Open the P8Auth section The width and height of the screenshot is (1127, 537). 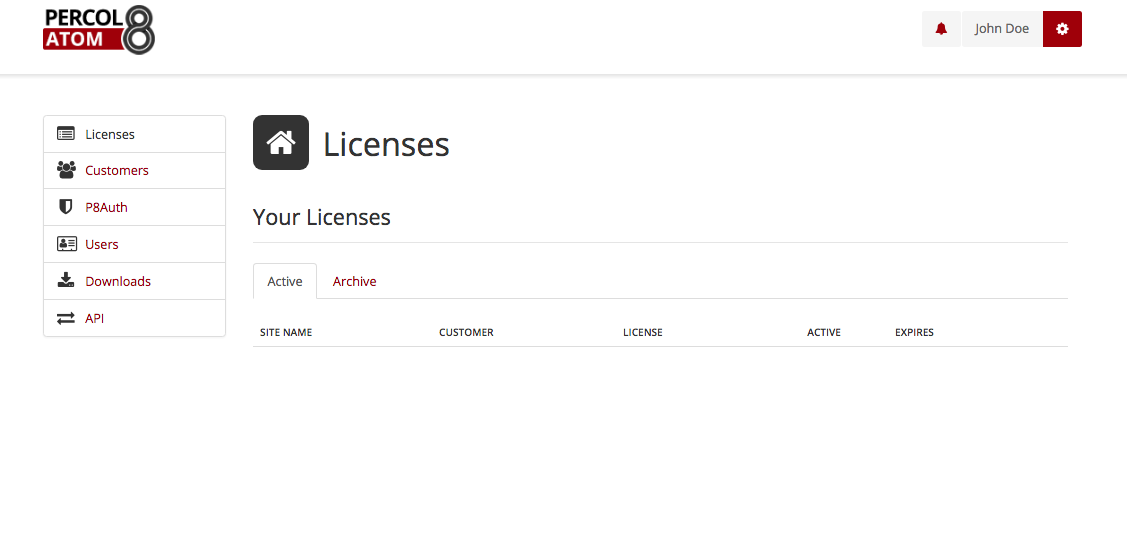coord(134,207)
